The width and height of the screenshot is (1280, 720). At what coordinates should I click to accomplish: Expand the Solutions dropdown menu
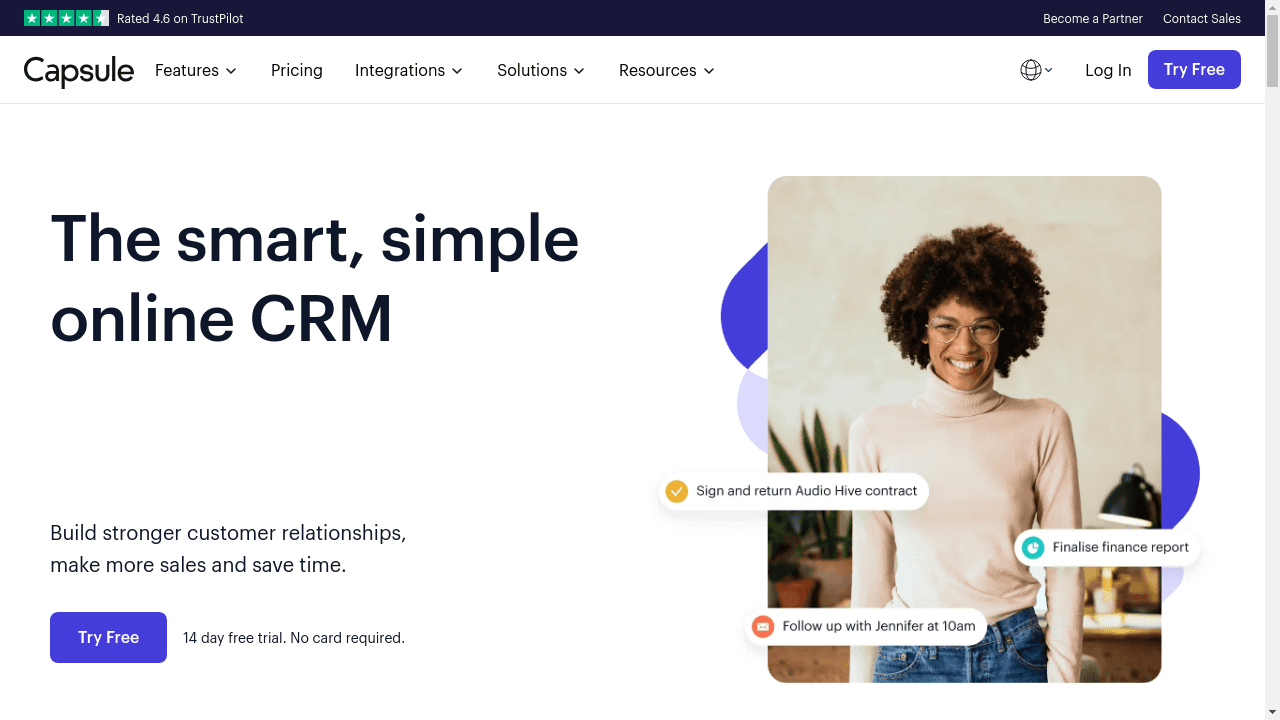click(541, 70)
